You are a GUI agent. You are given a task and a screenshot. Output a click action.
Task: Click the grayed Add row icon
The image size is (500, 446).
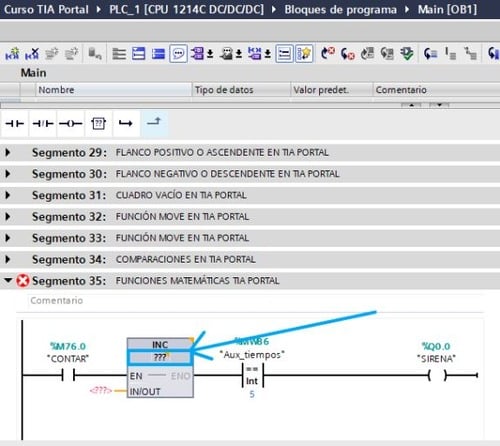(71, 53)
